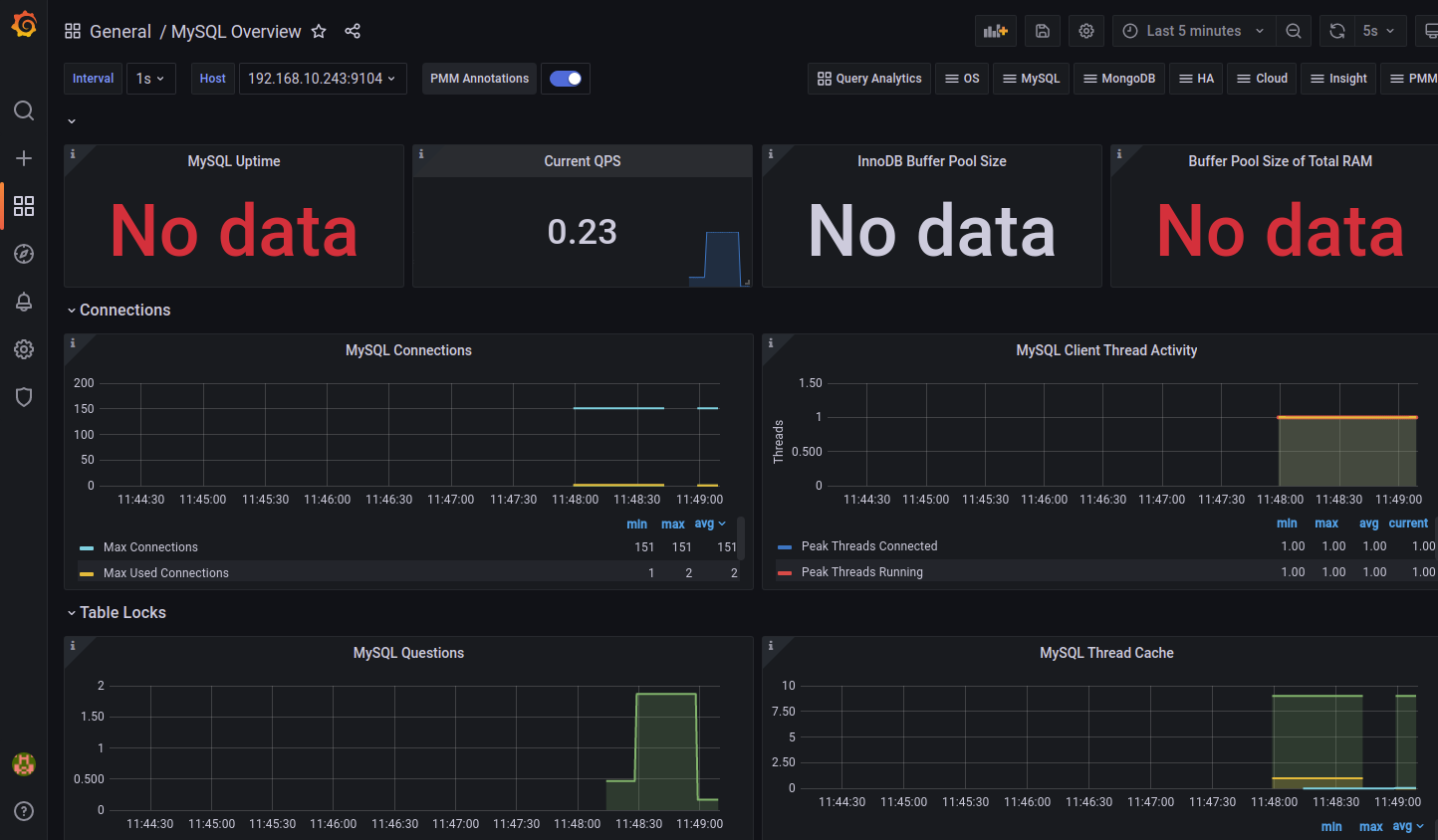Open the PMM Annotations label button

[x=479, y=79]
